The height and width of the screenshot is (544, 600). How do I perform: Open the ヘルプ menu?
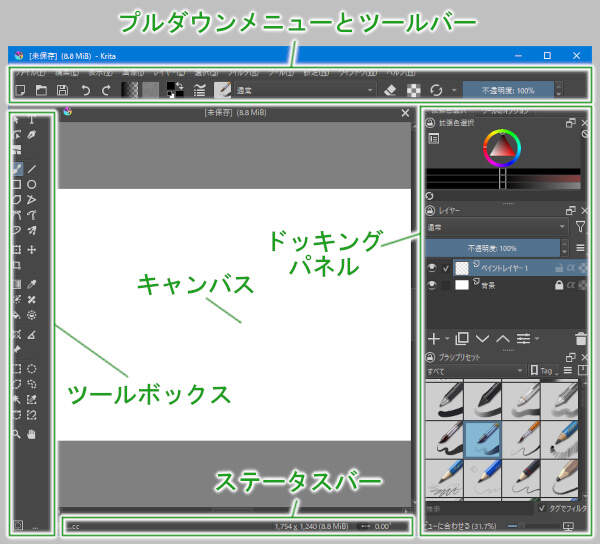pyautogui.click(x=398, y=73)
